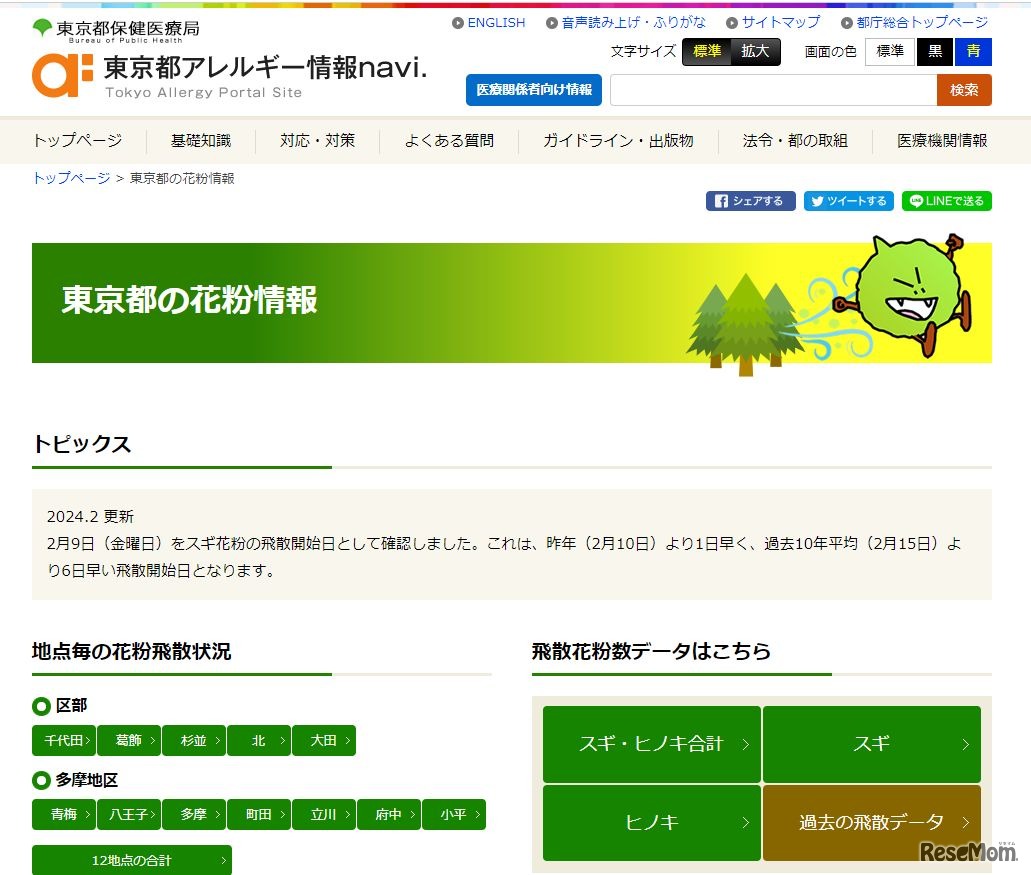Click inside the search input field
This screenshot has height=875, width=1031.
pyautogui.click(x=770, y=90)
